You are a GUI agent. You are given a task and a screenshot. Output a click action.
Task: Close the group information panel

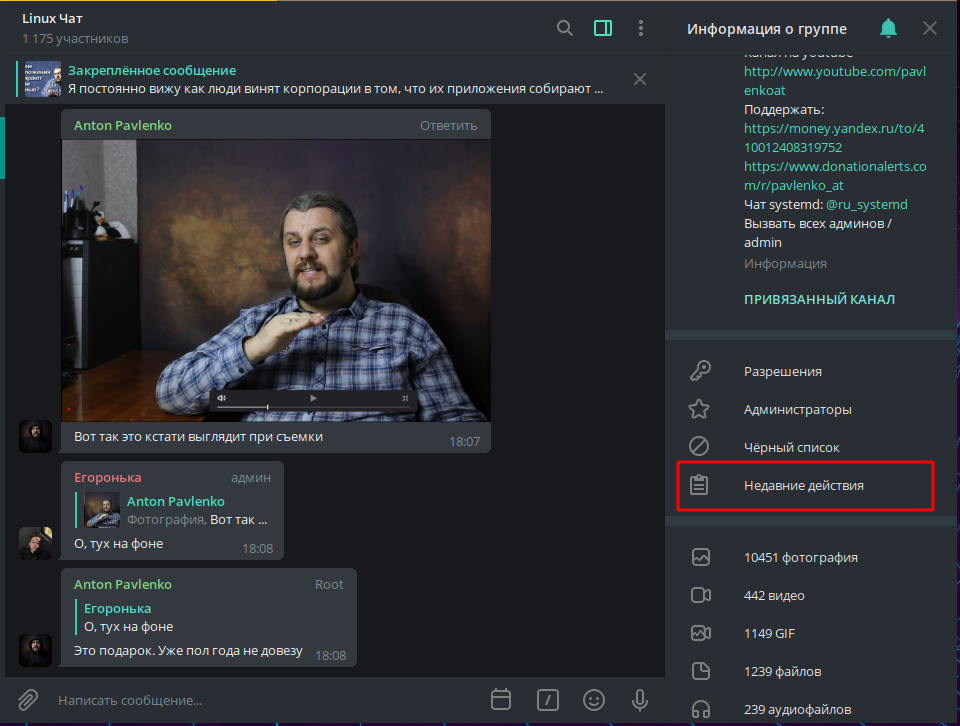(929, 28)
